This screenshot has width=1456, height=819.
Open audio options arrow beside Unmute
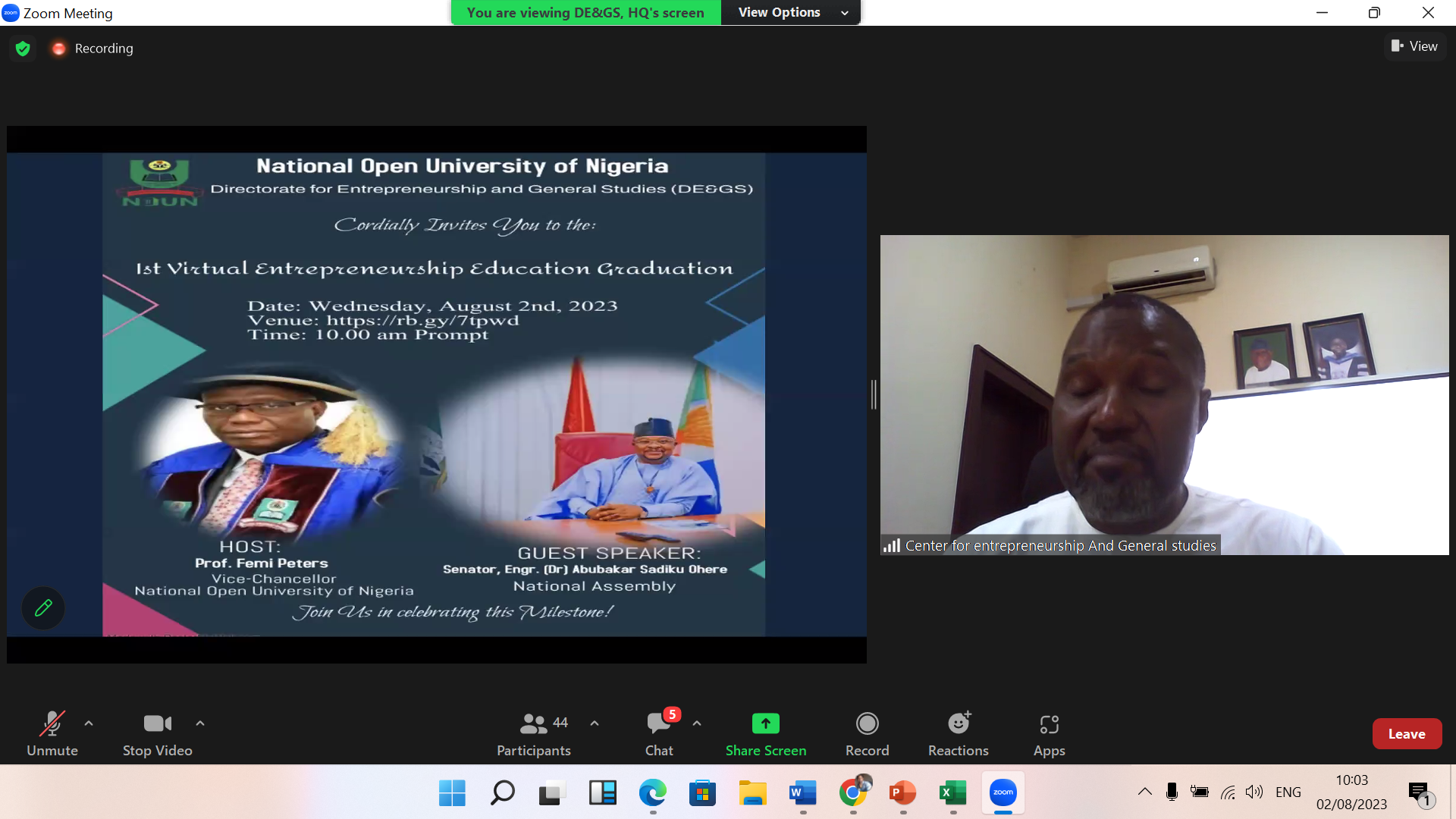89,723
